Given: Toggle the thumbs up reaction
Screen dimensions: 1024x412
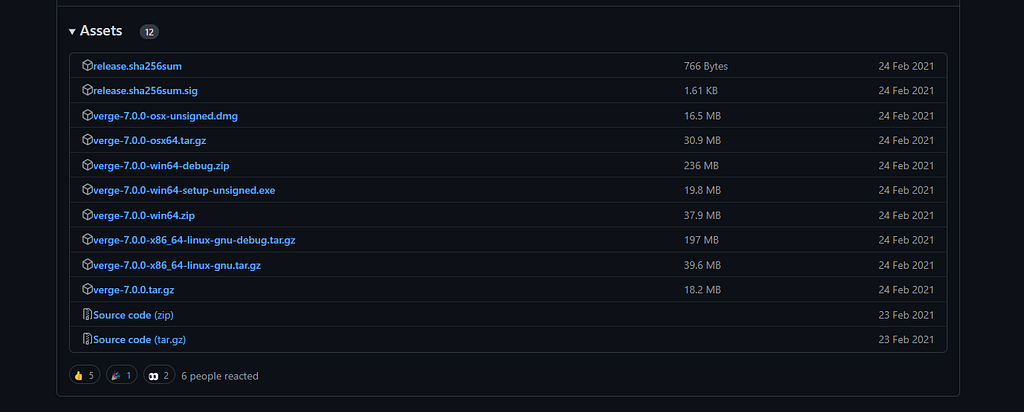Looking at the screenshot, I should click(x=85, y=375).
